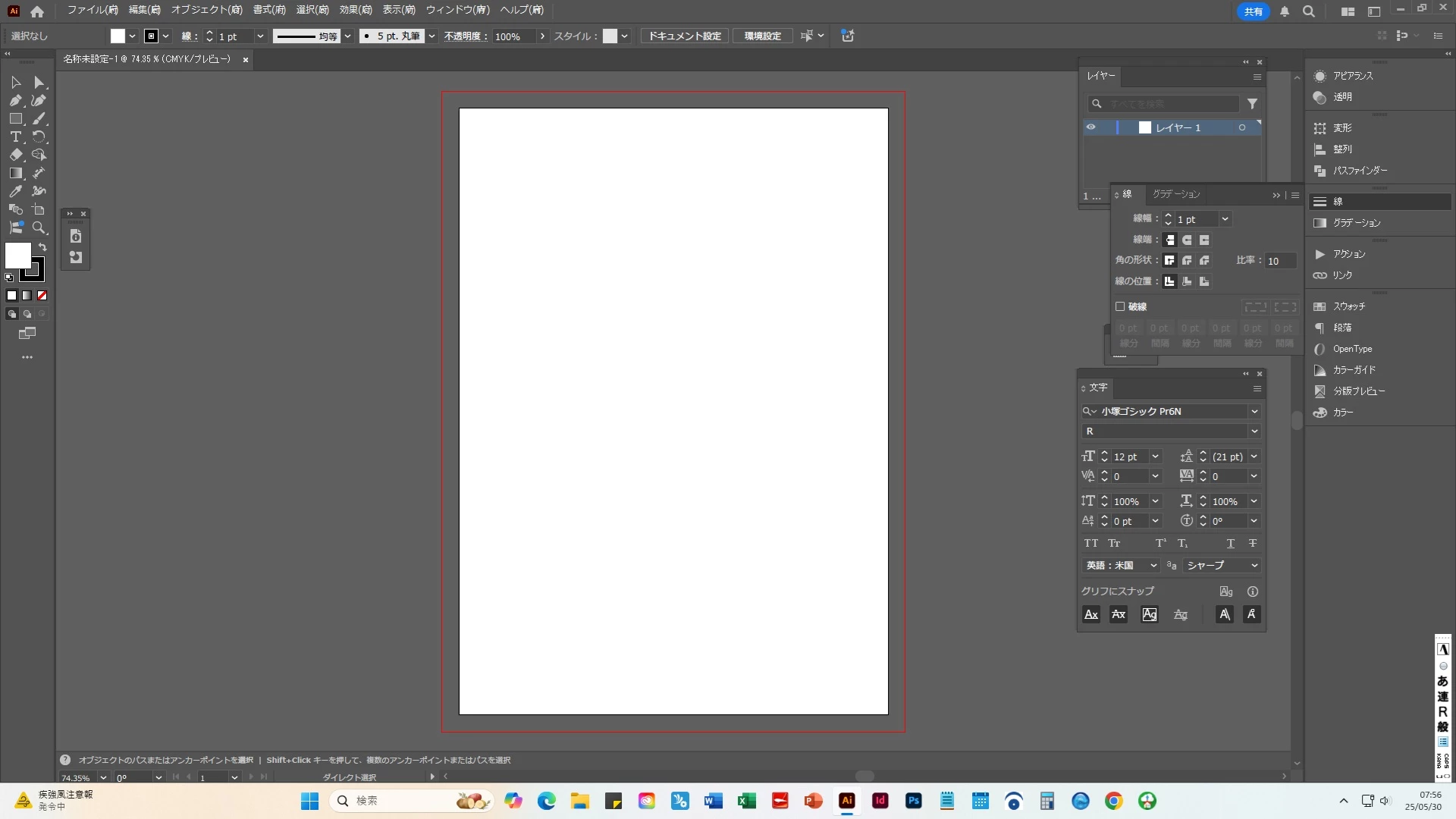Select the Rectangle tool
The width and height of the screenshot is (1456, 819).
pyautogui.click(x=15, y=118)
